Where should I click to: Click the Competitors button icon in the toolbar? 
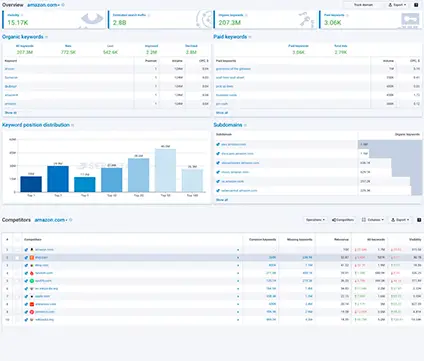[334, 220]
